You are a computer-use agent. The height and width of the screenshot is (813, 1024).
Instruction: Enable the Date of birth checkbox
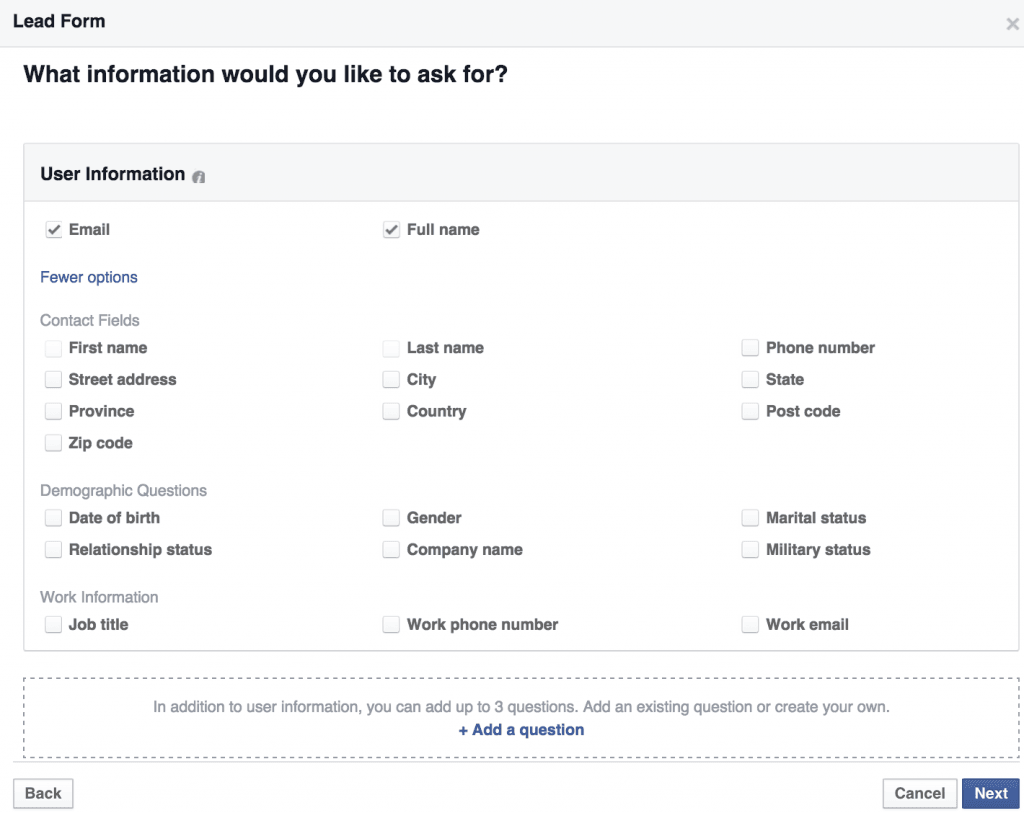(x=54, y=518)
